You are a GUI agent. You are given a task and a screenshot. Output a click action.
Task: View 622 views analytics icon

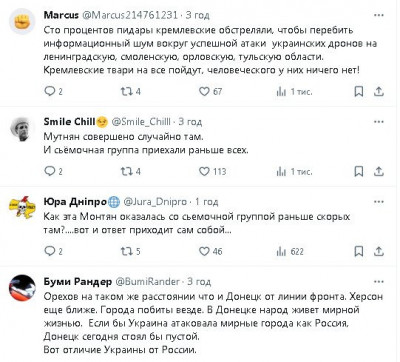pos(281,251)
